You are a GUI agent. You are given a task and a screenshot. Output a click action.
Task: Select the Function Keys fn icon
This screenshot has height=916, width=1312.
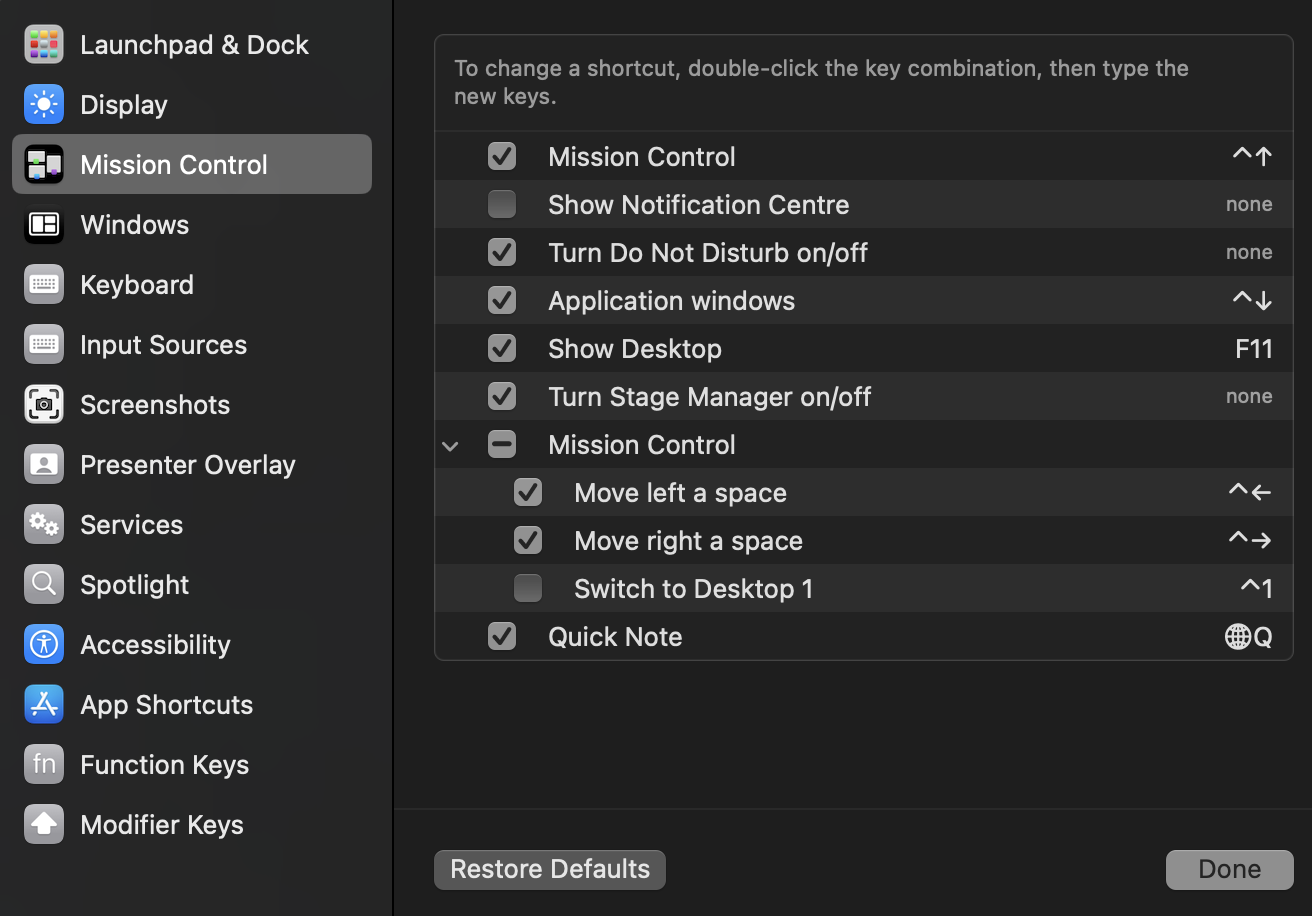click(44, 765)
